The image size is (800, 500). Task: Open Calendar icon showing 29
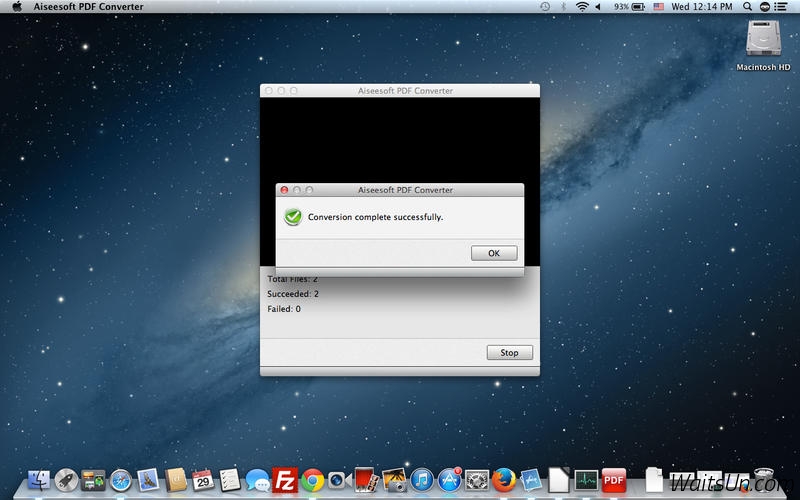[x=203, y=481]
